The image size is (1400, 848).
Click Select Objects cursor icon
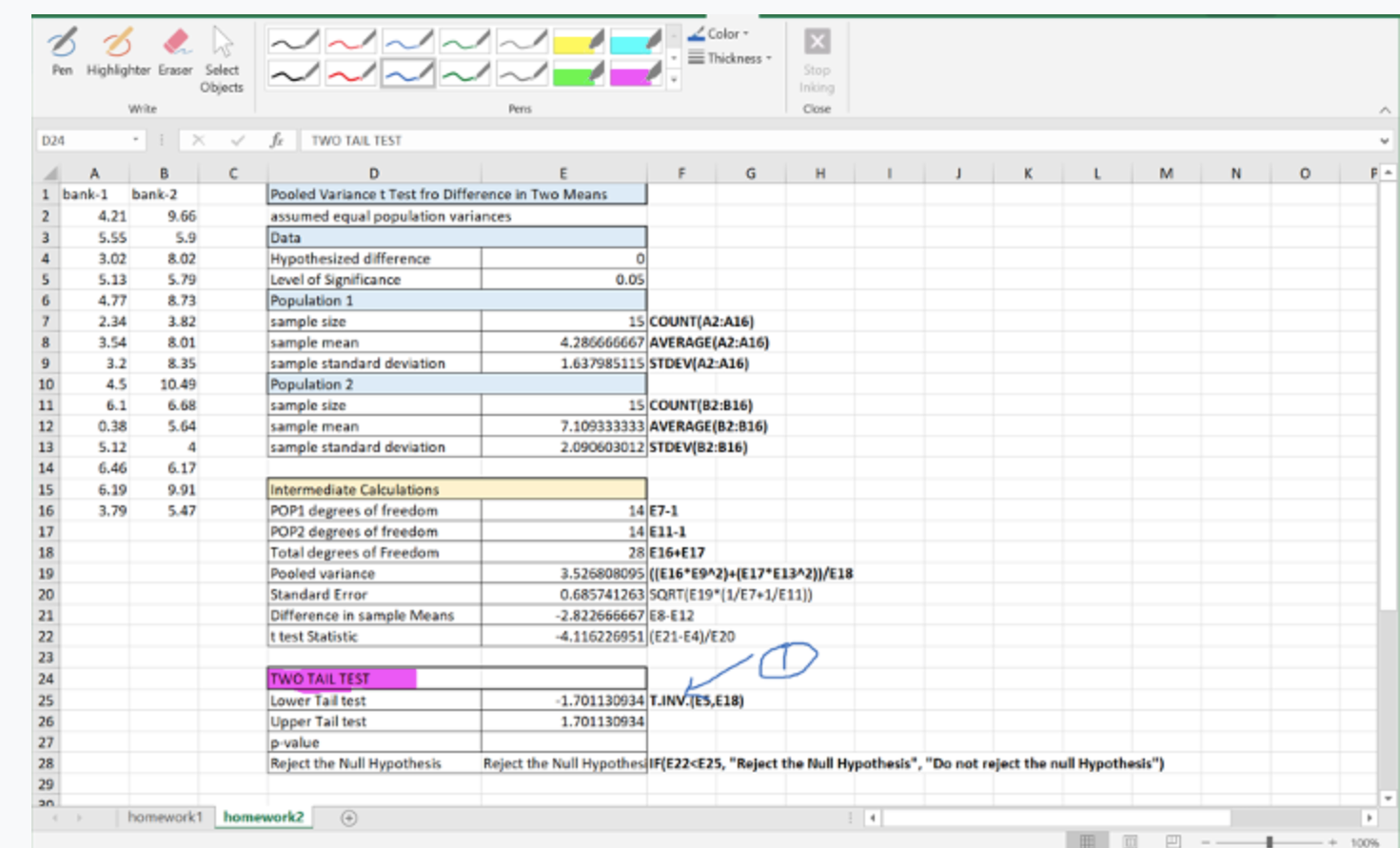pos(222,59)
